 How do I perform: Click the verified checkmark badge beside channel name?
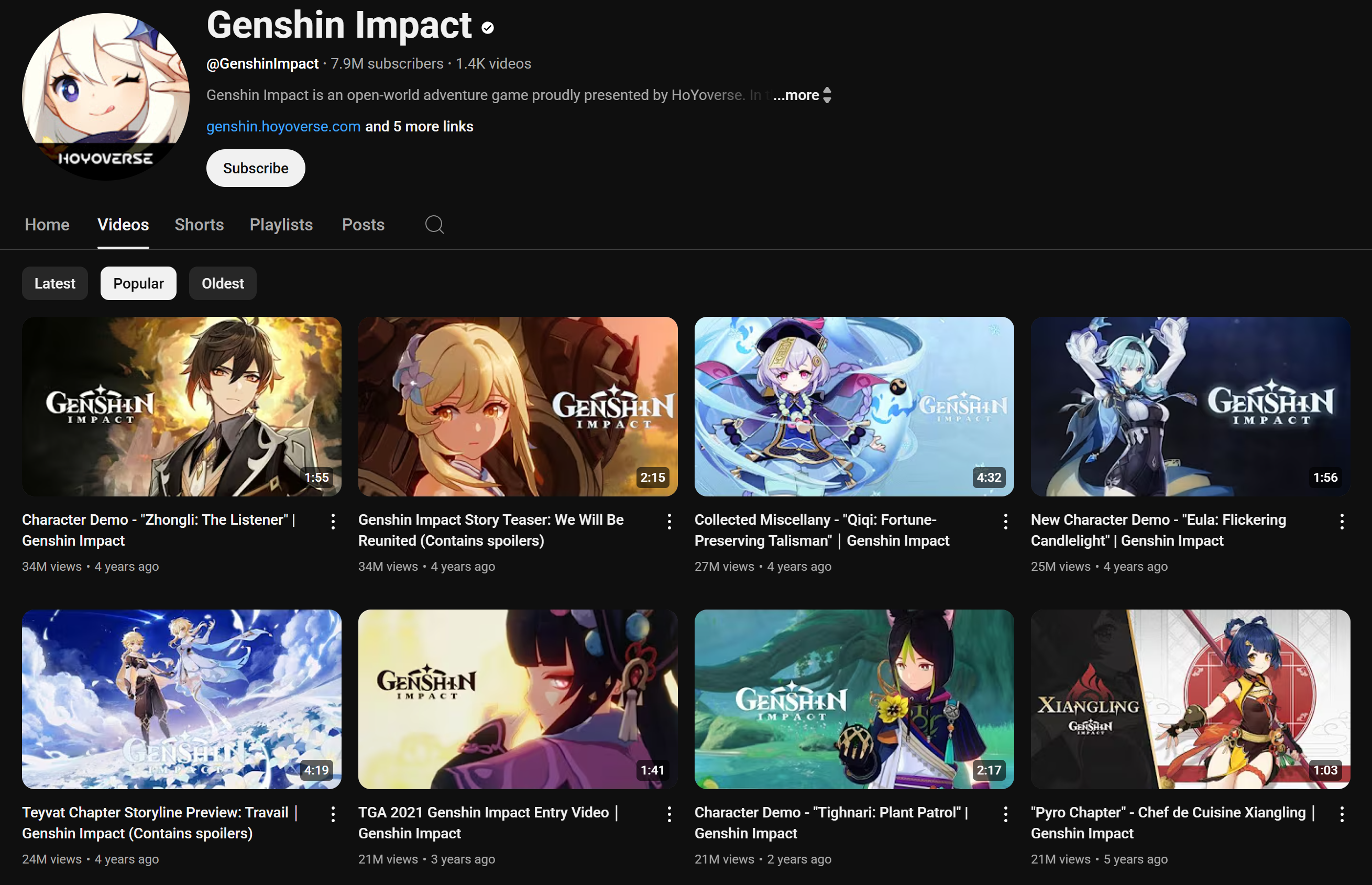(487, 28)
